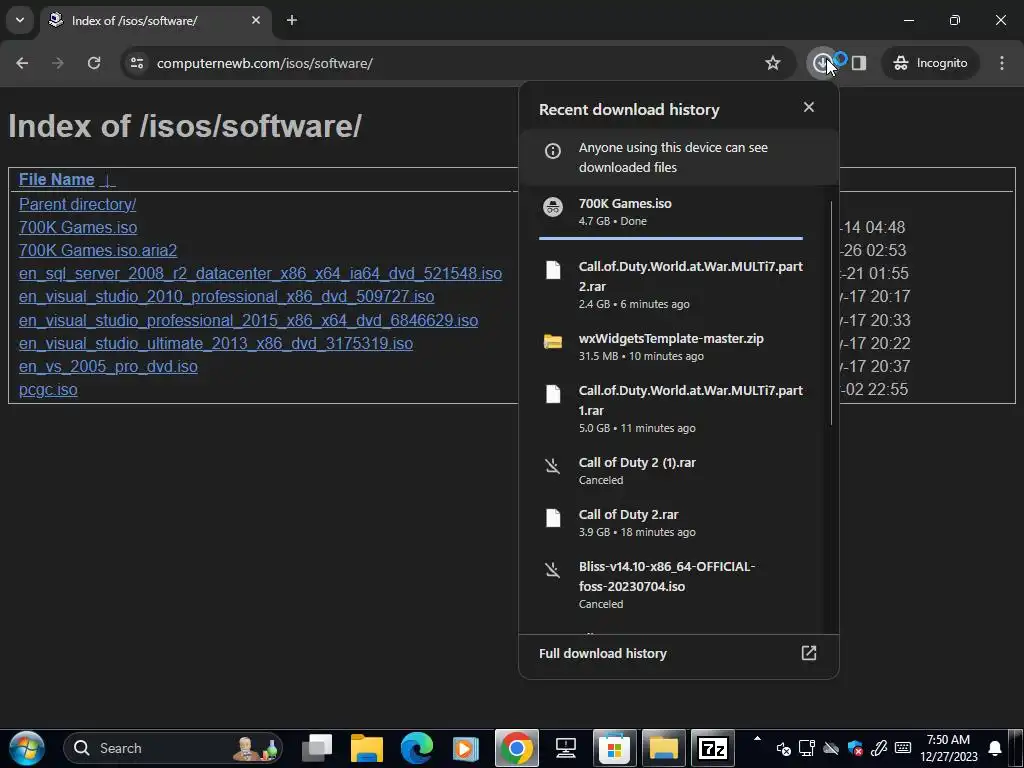
Task: Download visual studio professional 2015 iso
Action: [x=248, y=321]
